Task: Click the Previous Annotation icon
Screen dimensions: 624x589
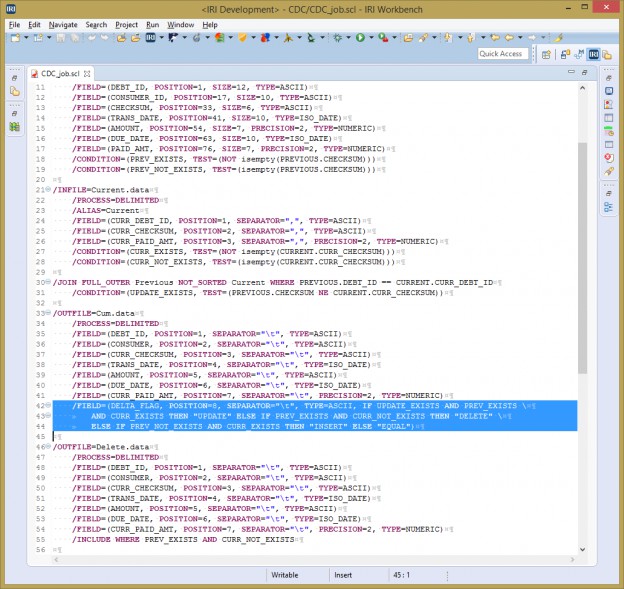Action: 471,38
